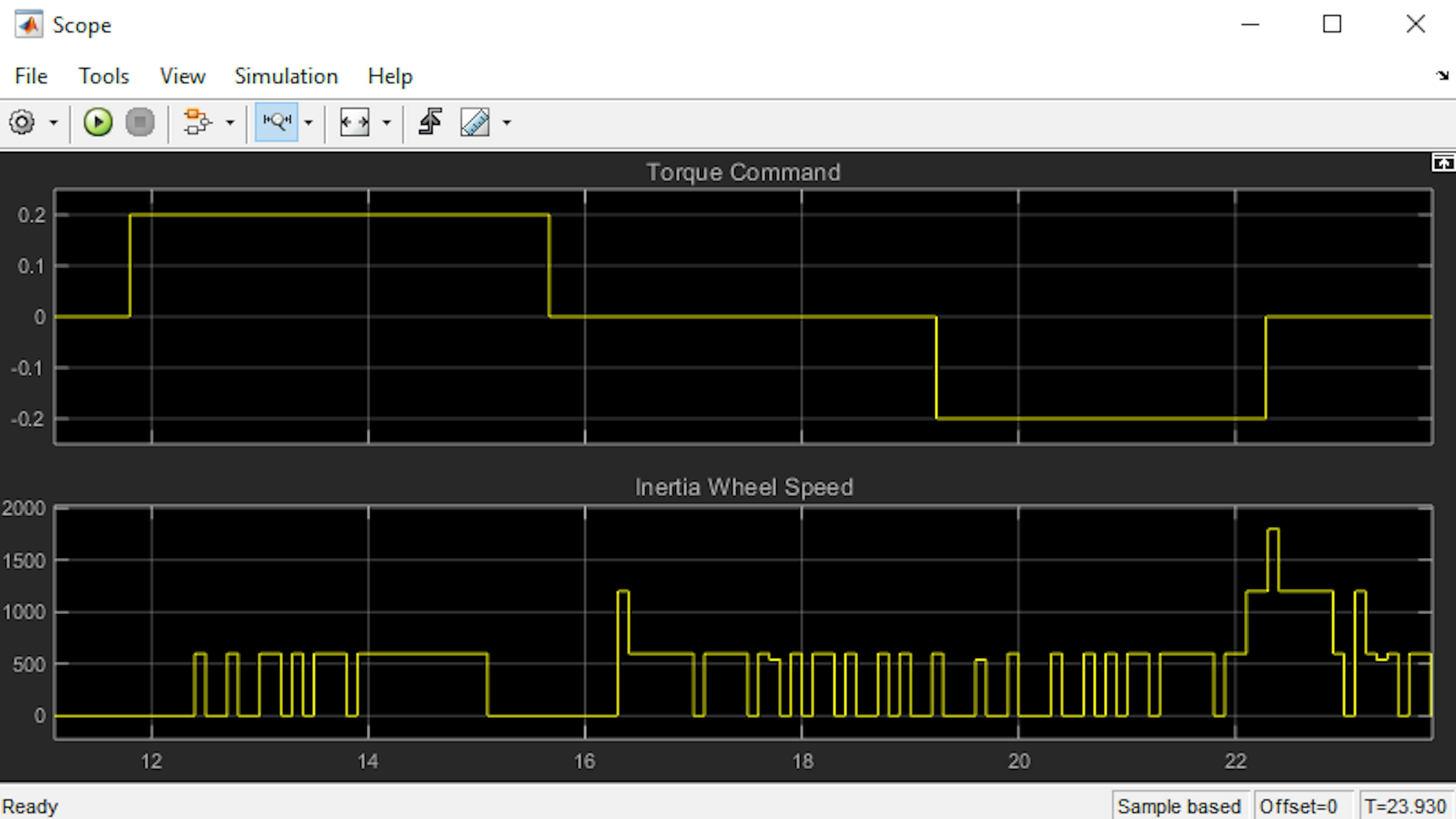Click the Triggers toolbar icon
Image resolution: width=1456 pixels, height=819 pixels.
pyautogui.click(x=430, y=122)
